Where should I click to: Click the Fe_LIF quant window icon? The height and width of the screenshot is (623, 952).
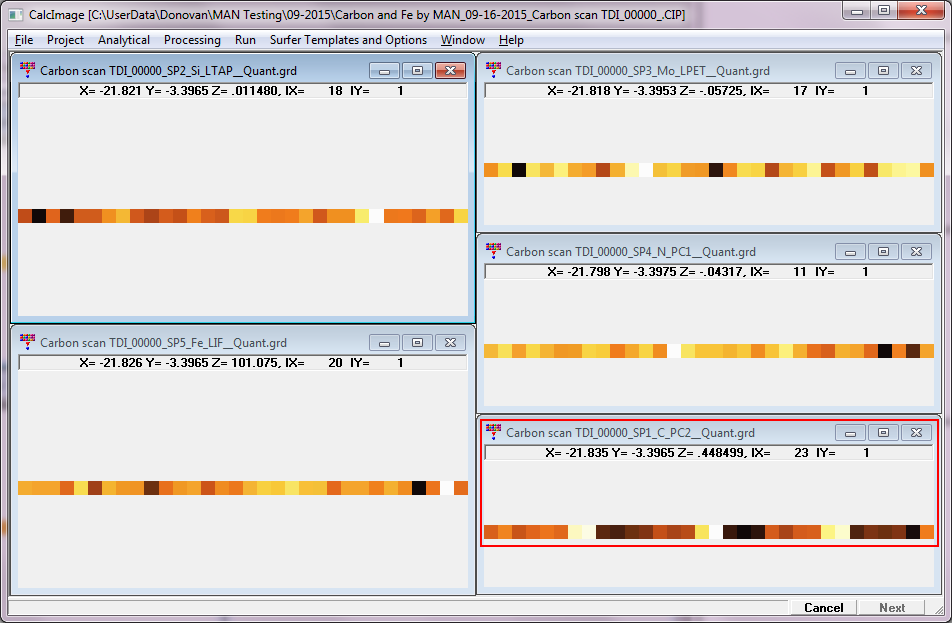27,342
